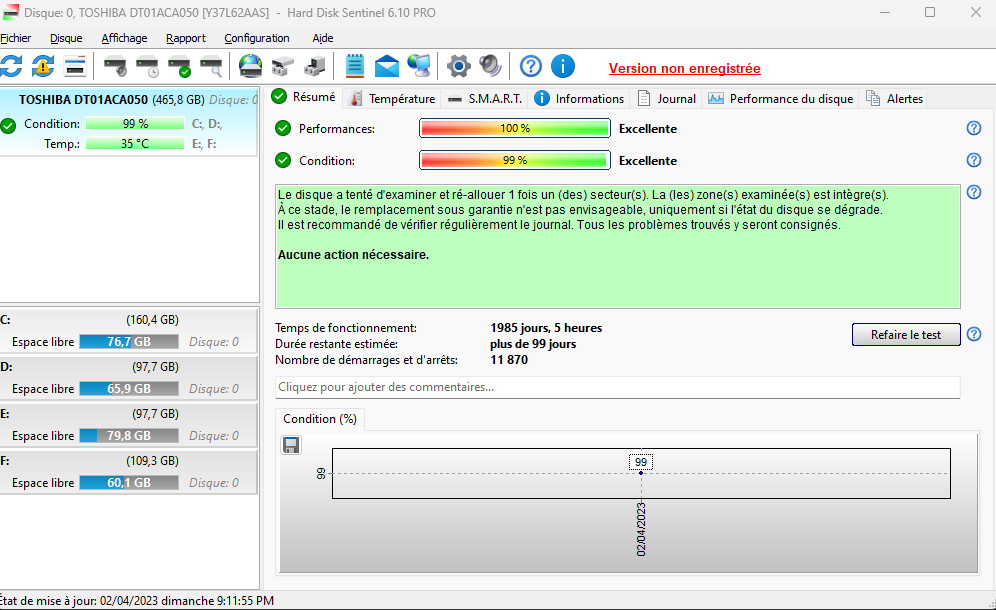The width and height of the screenshot is (996, 610).
Task: Click the drive and computer toolbar icon
Action: click(315, 66)
